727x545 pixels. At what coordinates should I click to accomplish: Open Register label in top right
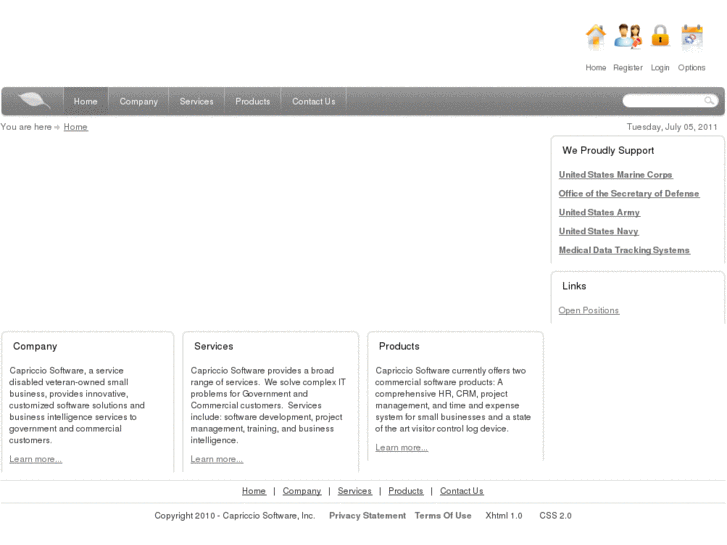[x=628, y=68]
